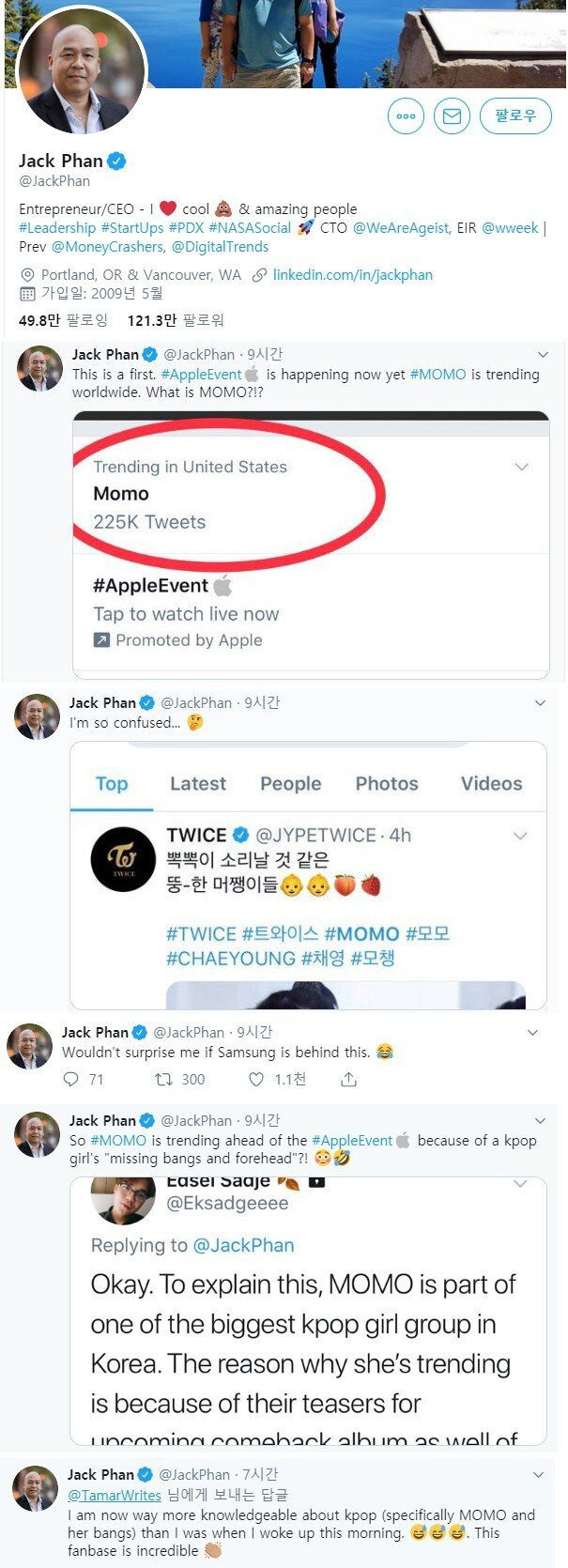This screenshot has height=1568, width=568.
Task: Expand chevron on Trending in United States card
Action: tap(522, 467)
